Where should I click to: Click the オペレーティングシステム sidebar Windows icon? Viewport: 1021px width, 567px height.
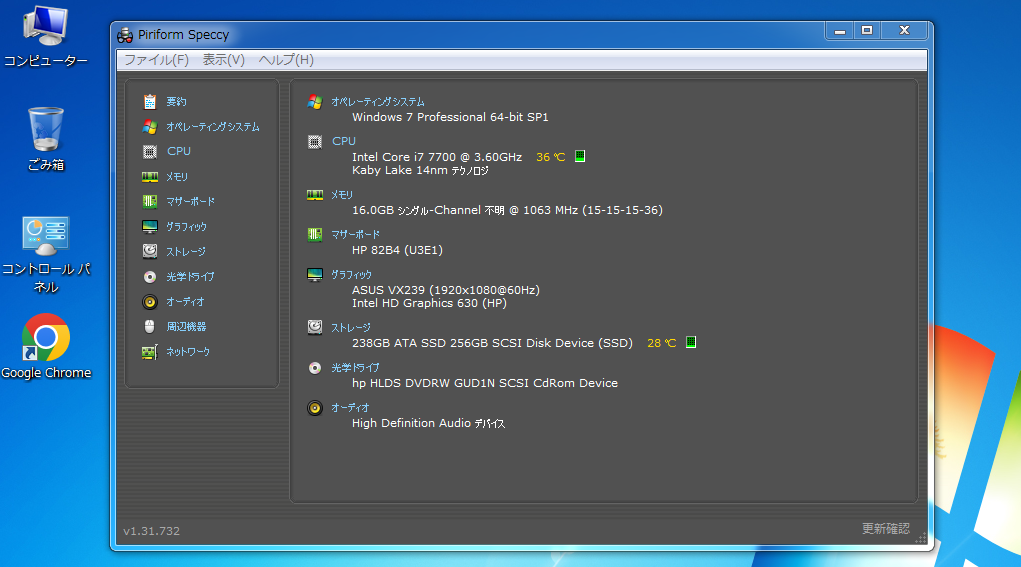pyautogui.click(x=150, y=126)
